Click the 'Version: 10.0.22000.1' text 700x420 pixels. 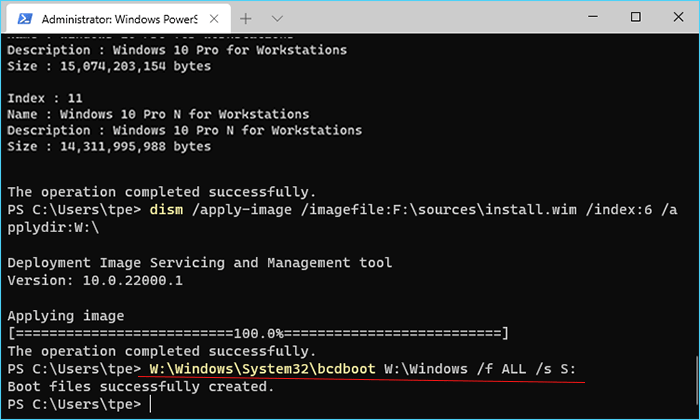(95, 280)
